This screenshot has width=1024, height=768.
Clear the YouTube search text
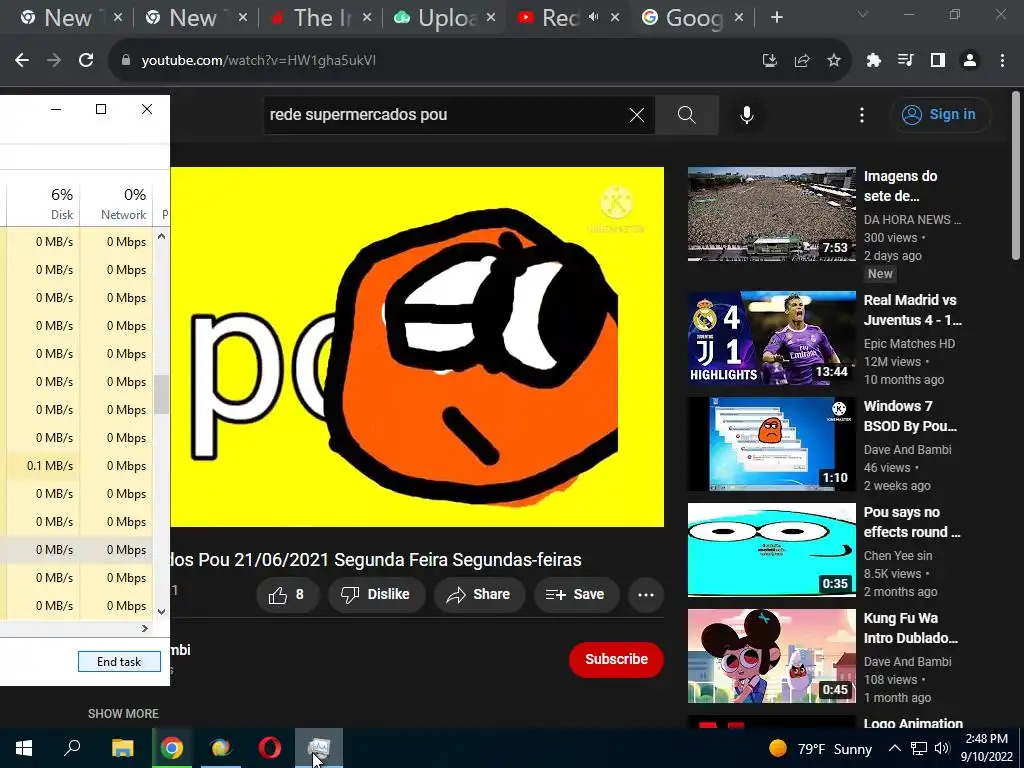click(637, 115)
